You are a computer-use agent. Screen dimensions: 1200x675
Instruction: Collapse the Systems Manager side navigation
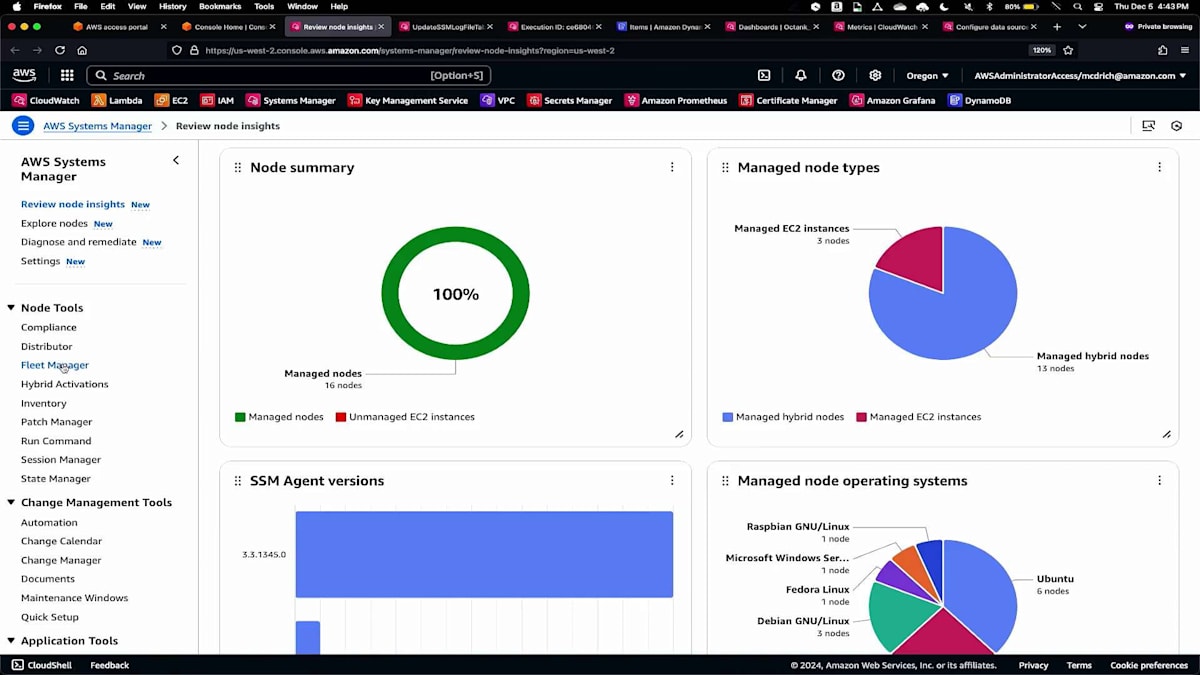(176, 160)
